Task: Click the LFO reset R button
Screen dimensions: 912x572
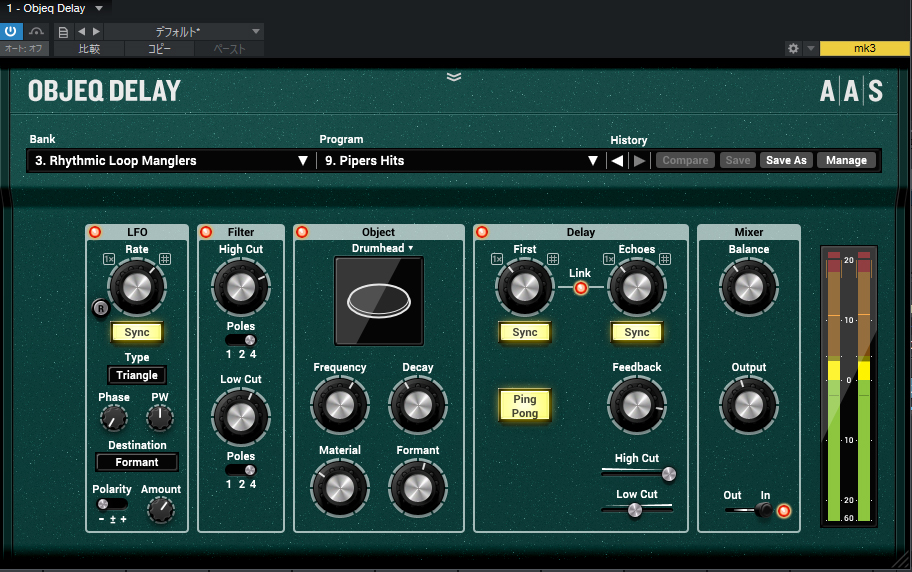Action: [101, 308]
